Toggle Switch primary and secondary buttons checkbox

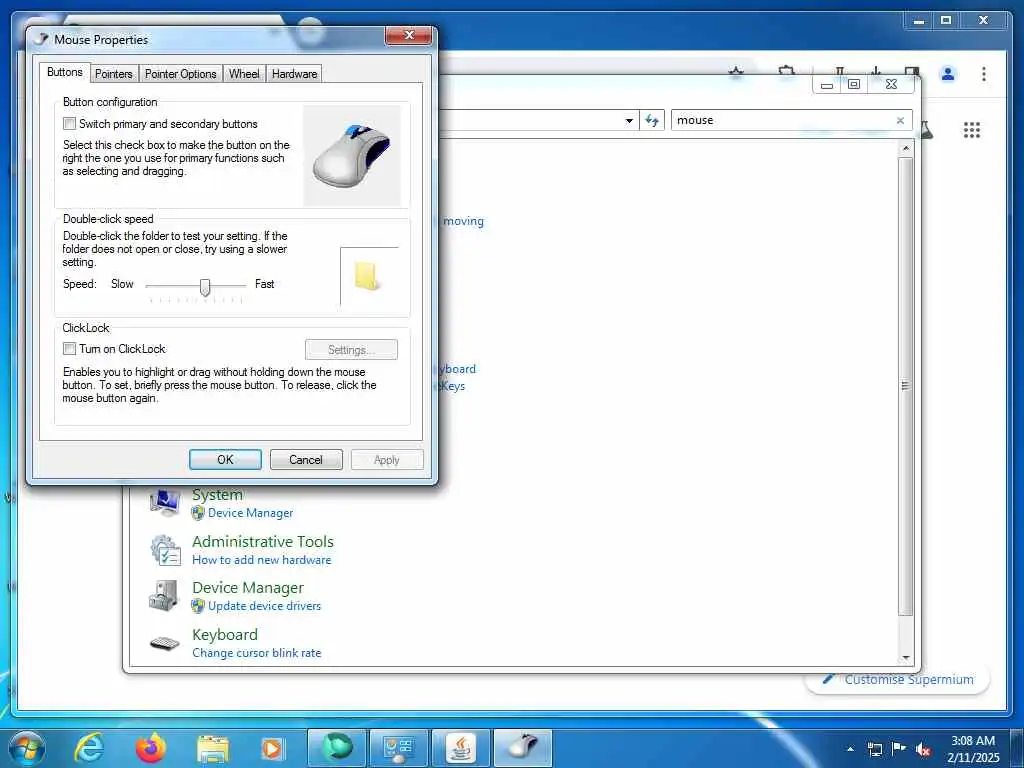[69, 123]
